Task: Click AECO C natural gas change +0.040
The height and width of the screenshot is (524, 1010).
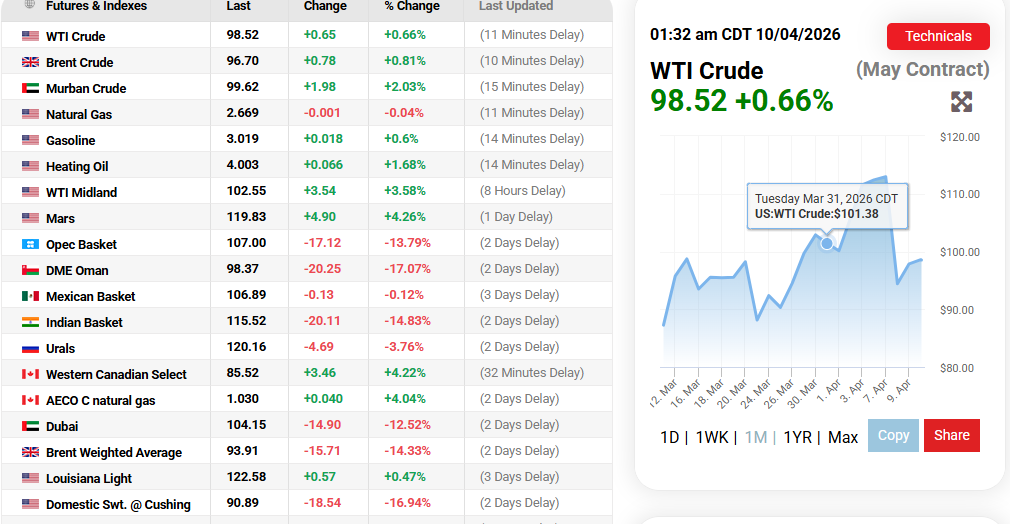Action: tap(323, 398)
